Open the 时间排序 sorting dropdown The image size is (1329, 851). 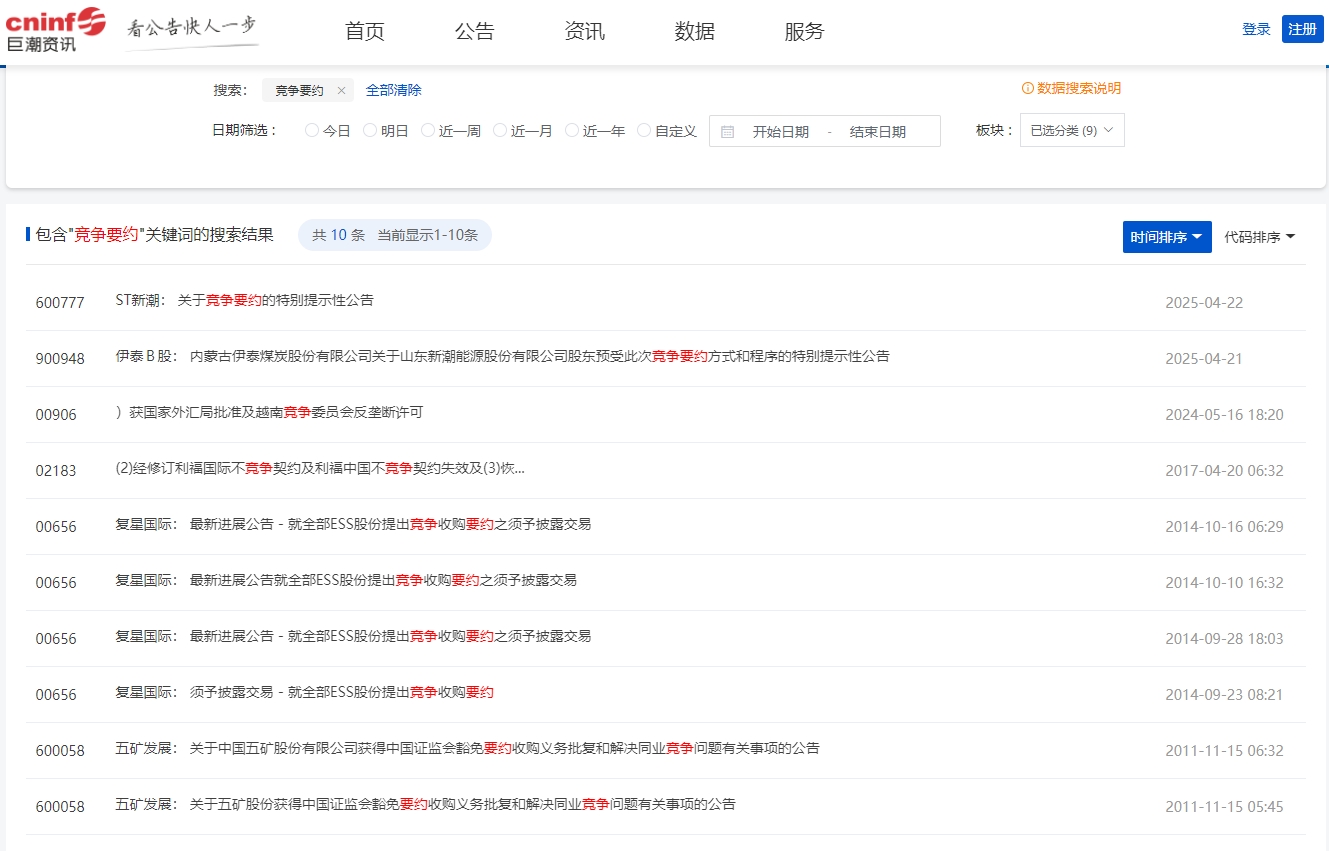click(x=1166, y=236)
